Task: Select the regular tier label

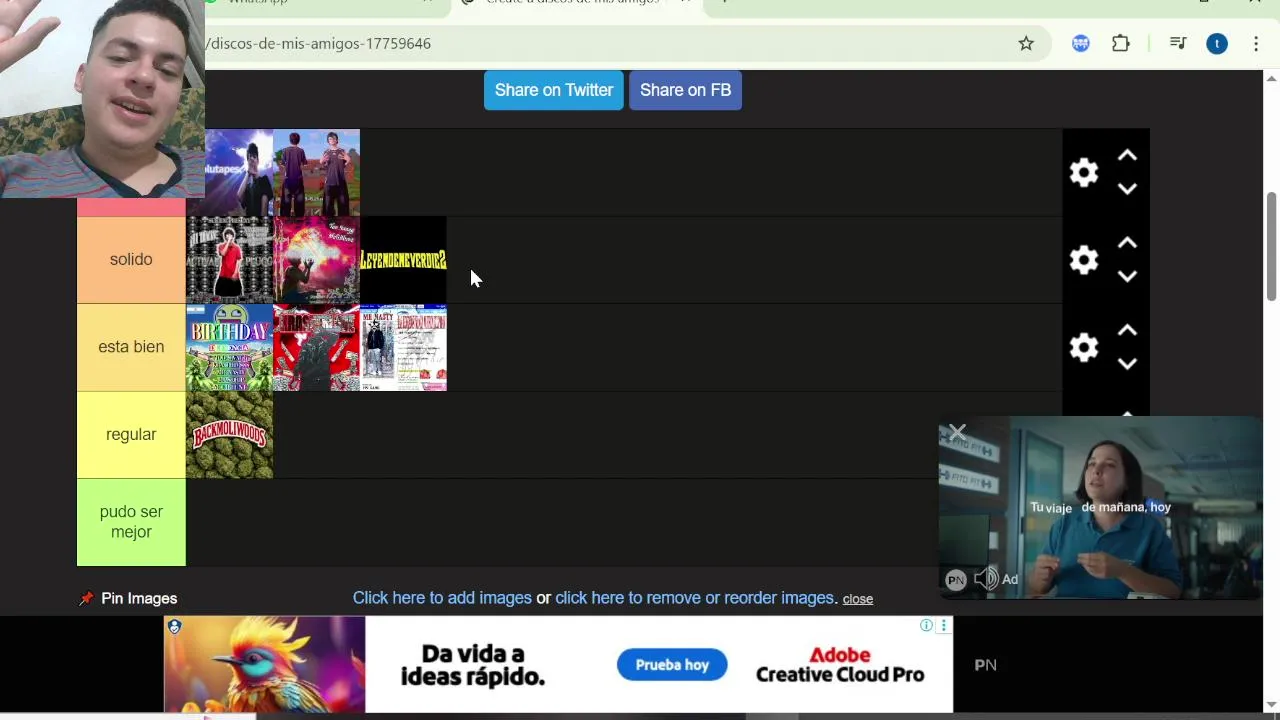Action: [131, 435]
